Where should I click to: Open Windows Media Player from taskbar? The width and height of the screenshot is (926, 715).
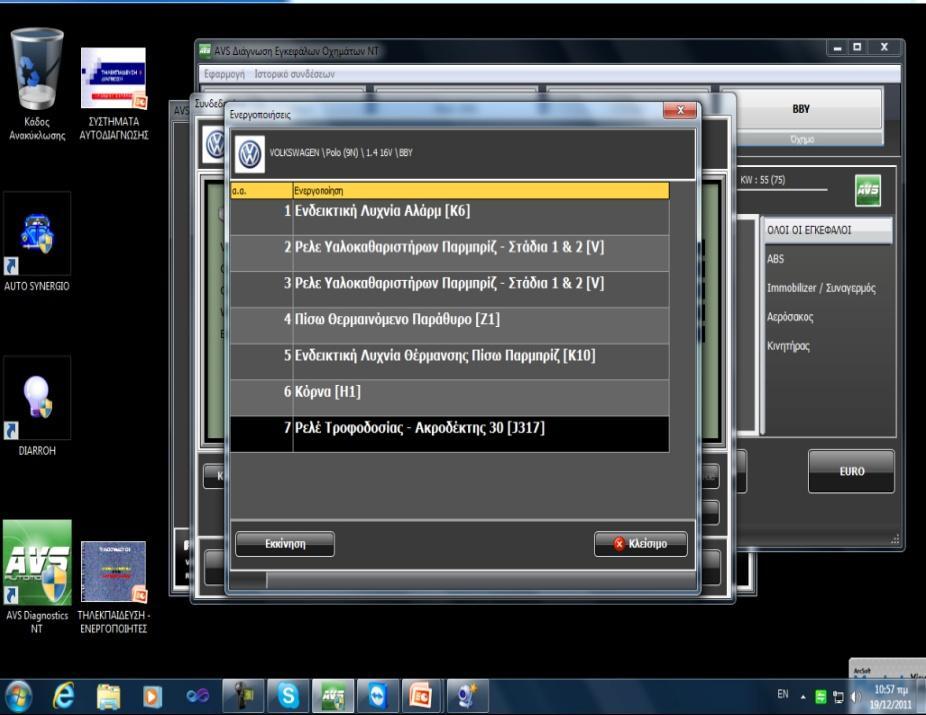tap(152, 697)
